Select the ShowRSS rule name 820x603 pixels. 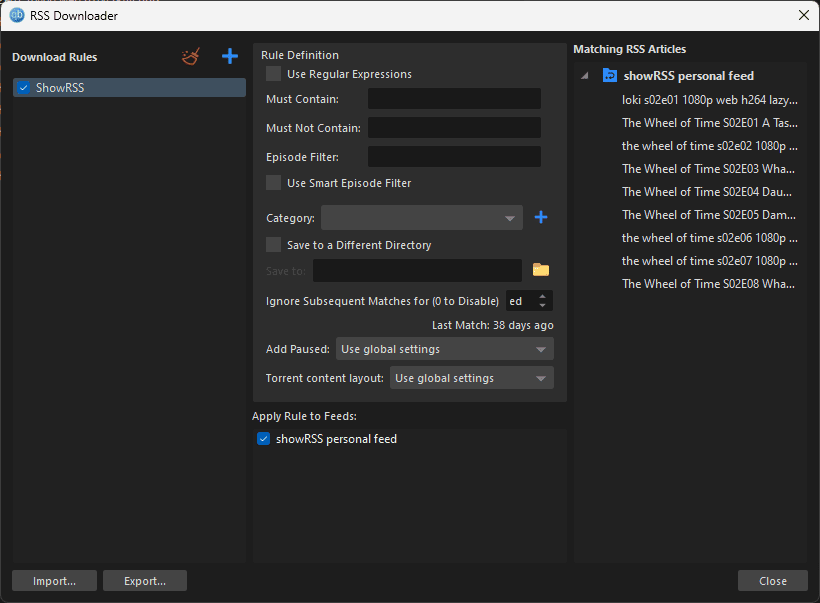click(60, 87)
